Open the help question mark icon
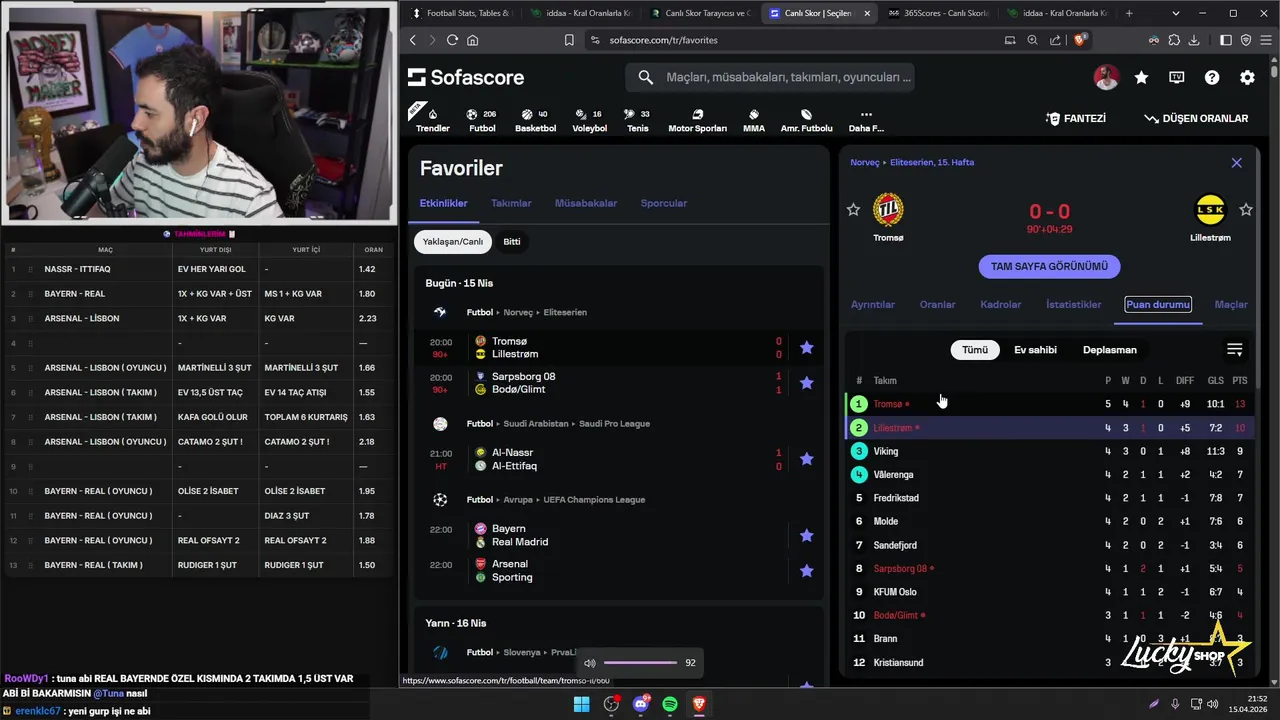The image size is (1280, 720). click(1212, 77)
